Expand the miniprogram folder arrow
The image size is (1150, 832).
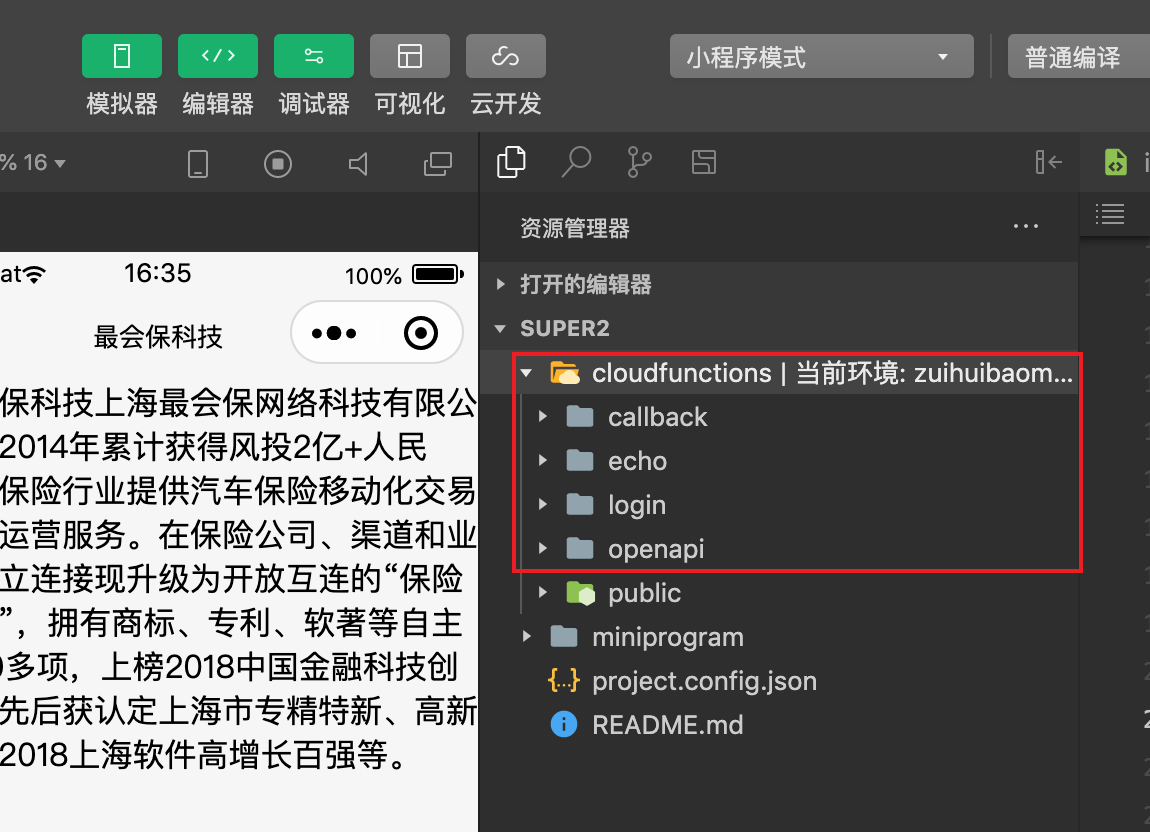pos(527,637)
